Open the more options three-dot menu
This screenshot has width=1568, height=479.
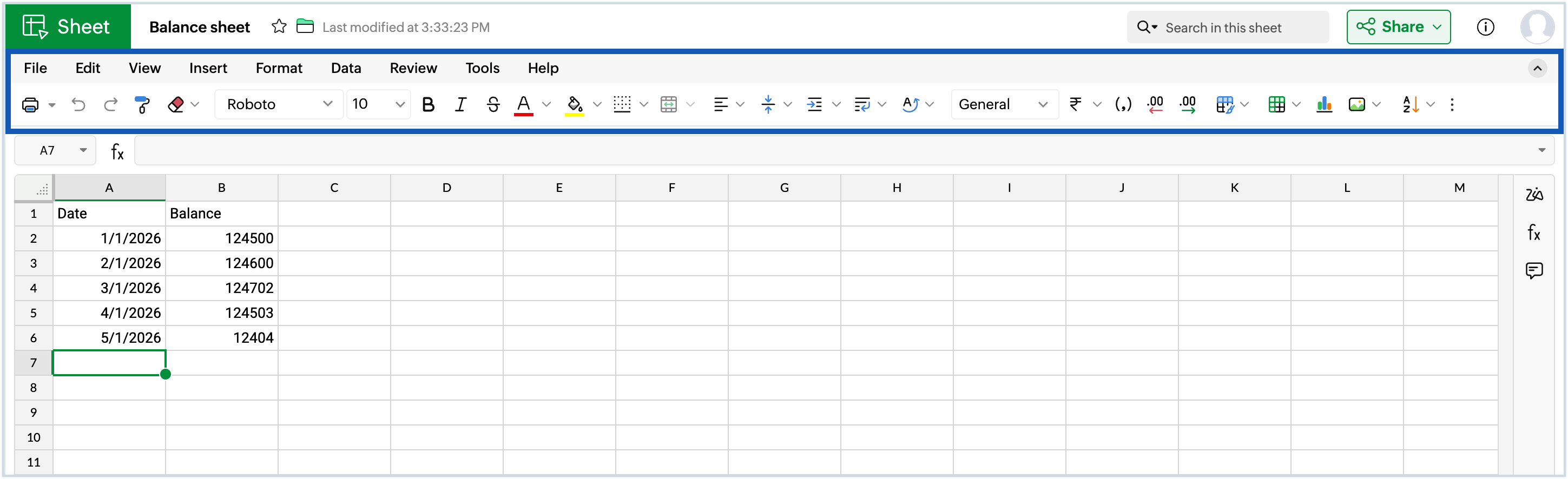pos(1452,104)
